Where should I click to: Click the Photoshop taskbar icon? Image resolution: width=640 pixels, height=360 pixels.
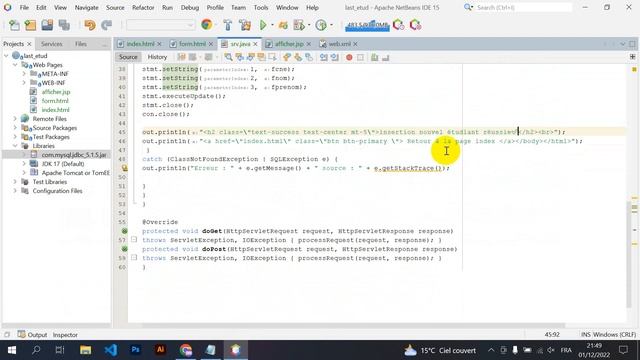click(136, 350)
